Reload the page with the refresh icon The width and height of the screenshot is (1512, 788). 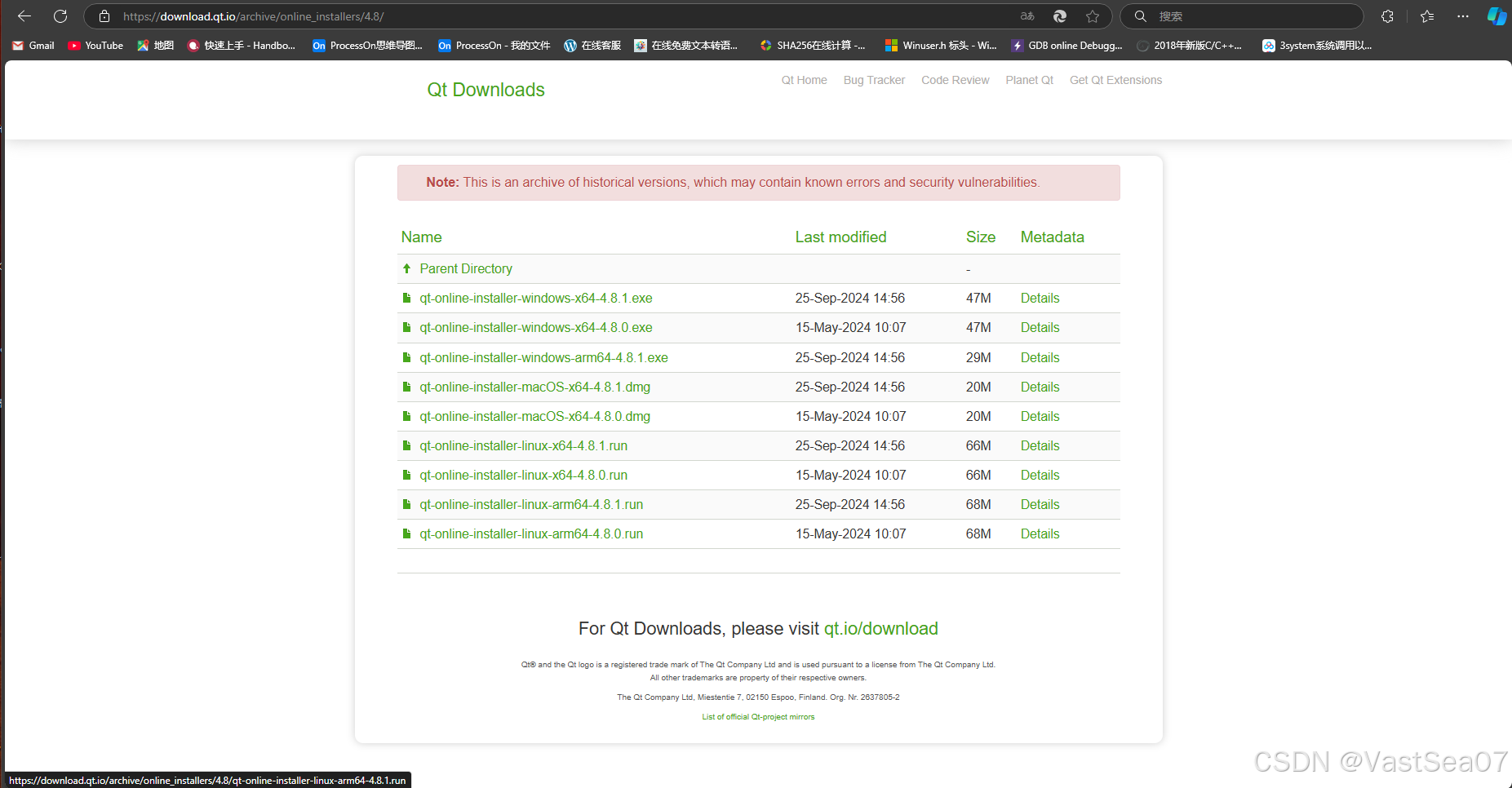tap(60, 16)
